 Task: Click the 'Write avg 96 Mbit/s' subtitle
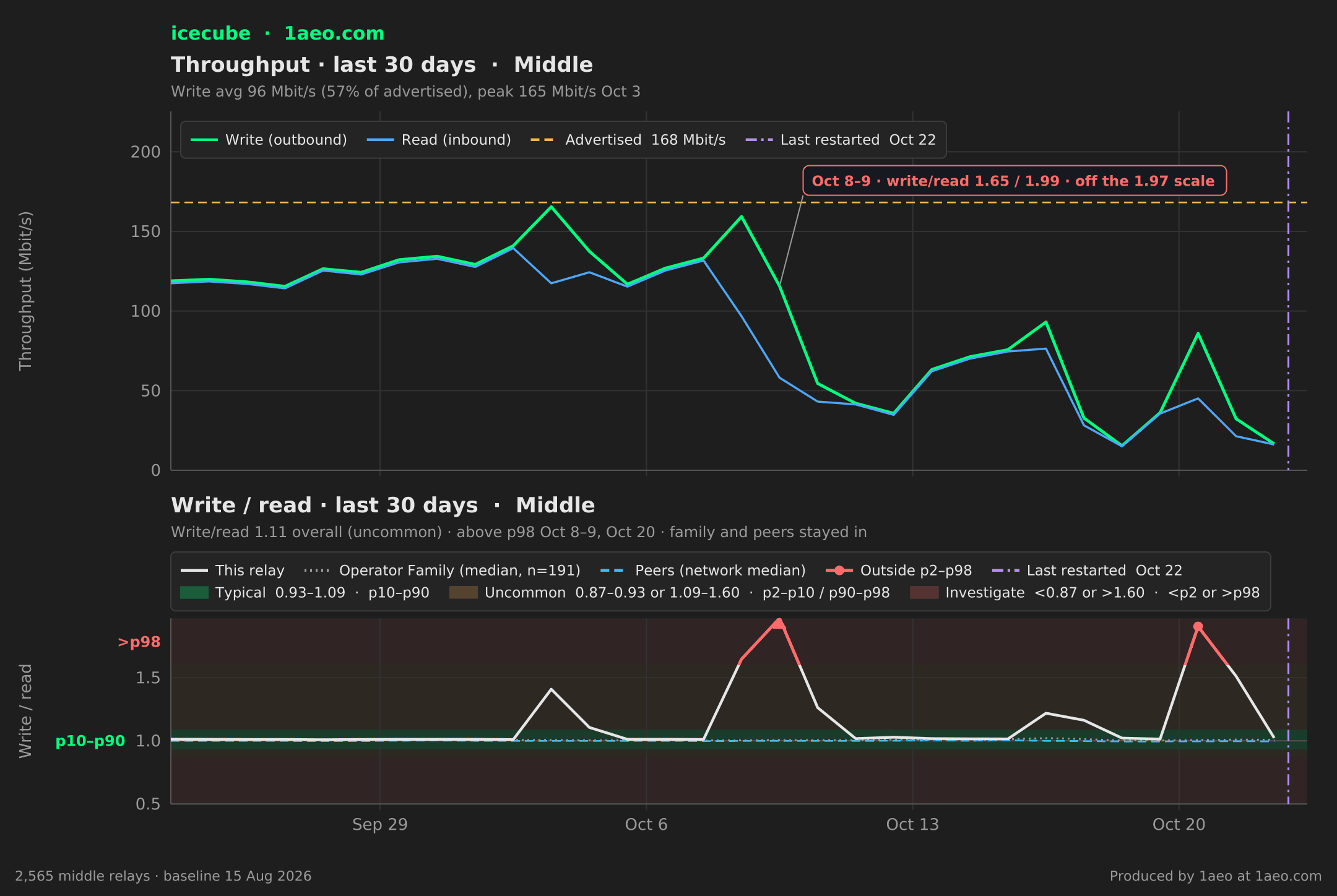[x=405, y=92]
